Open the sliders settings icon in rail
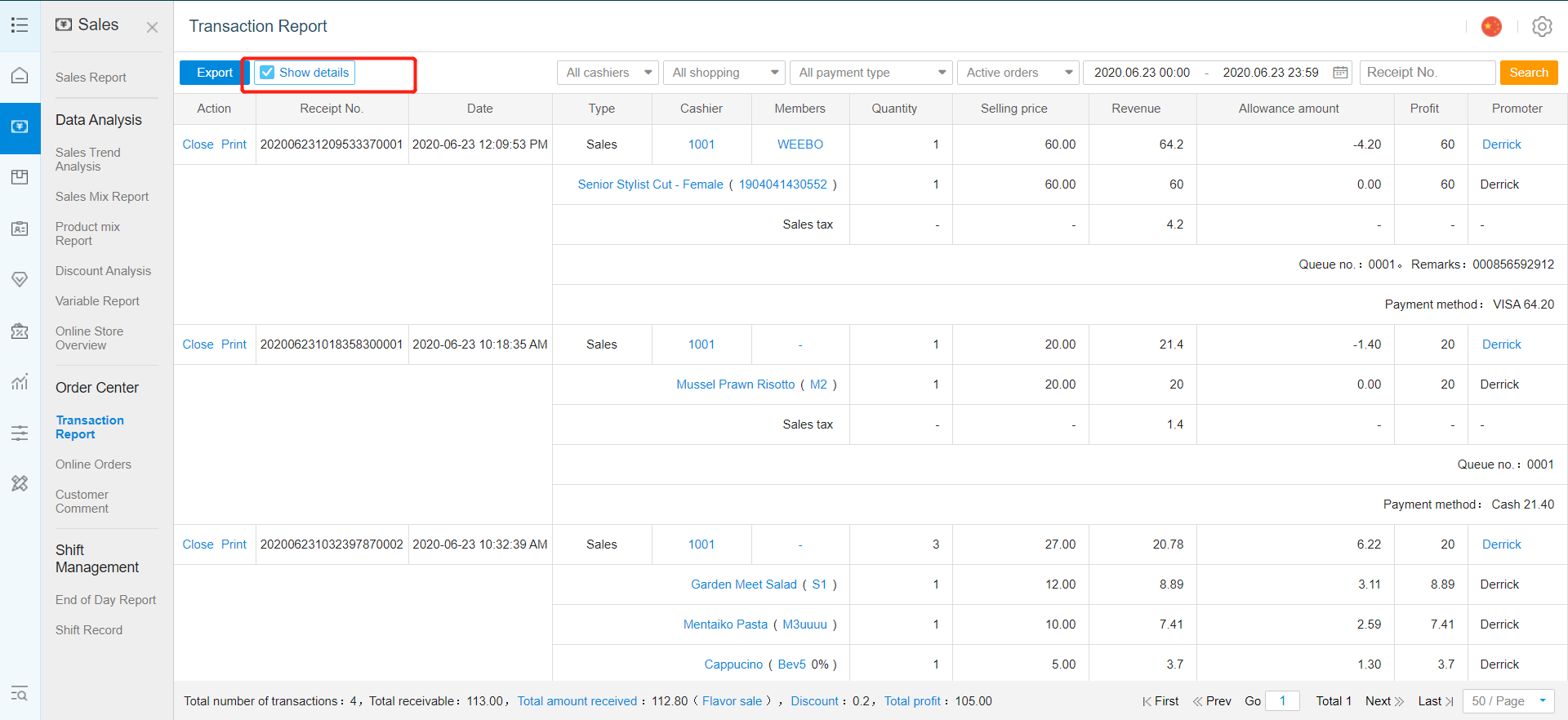The image size is (1568, 720). pos(20,433)
